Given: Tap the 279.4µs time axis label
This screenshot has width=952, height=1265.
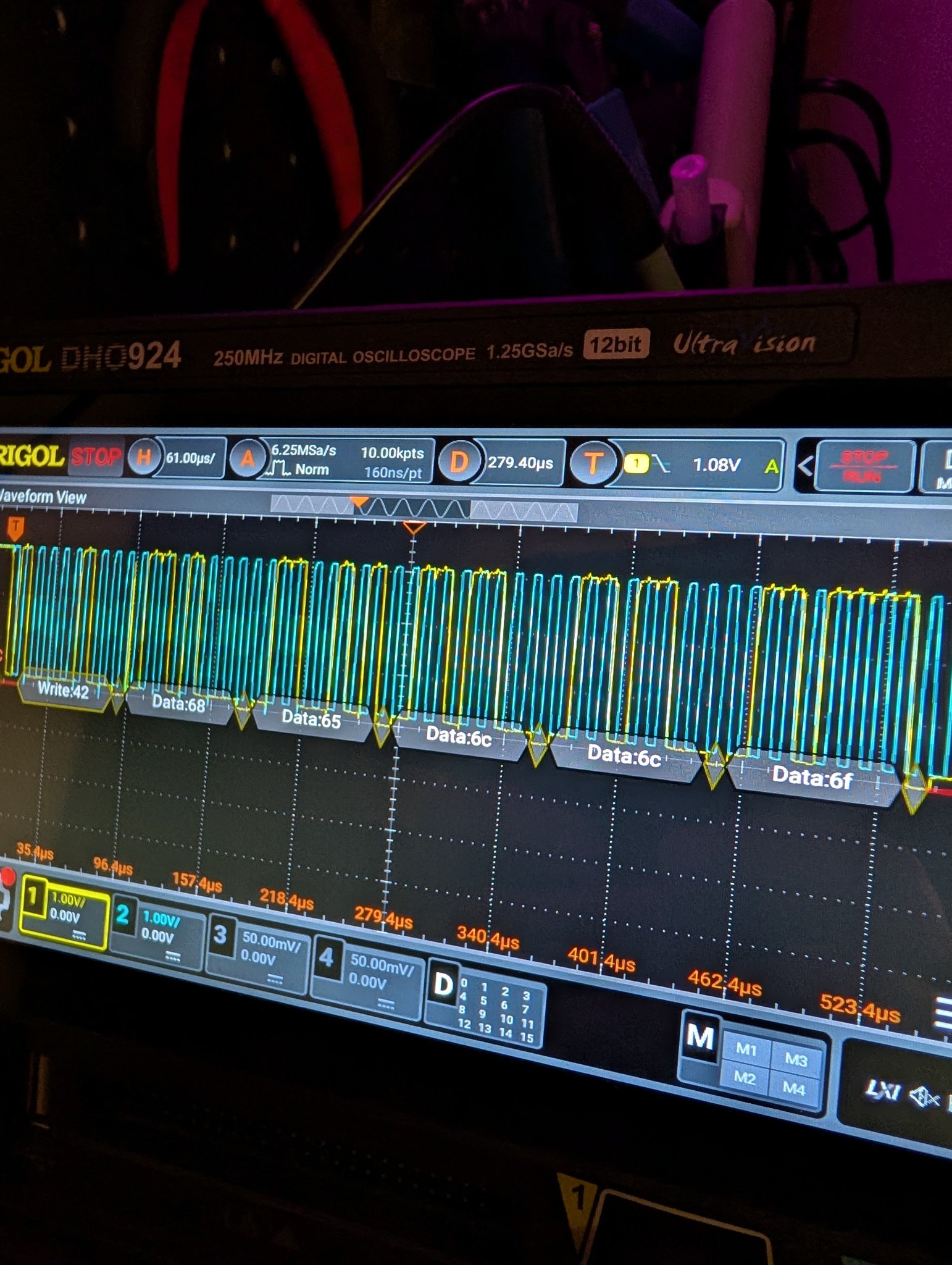Looking at the screenshot, I should (x=383, y=917).
